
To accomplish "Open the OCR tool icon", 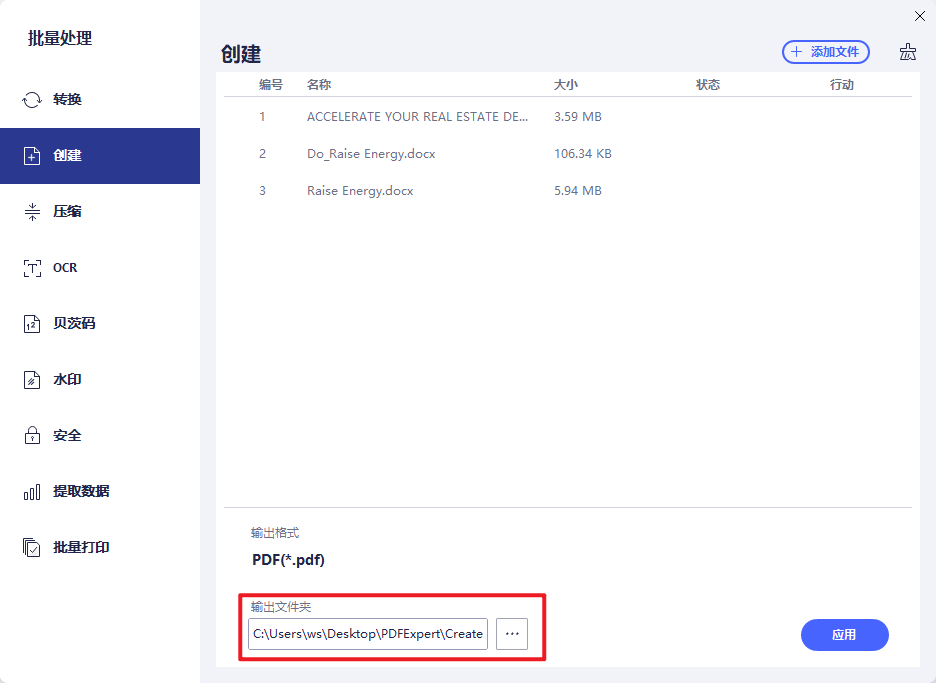I will pyautogui.click(x=32, y=268).
